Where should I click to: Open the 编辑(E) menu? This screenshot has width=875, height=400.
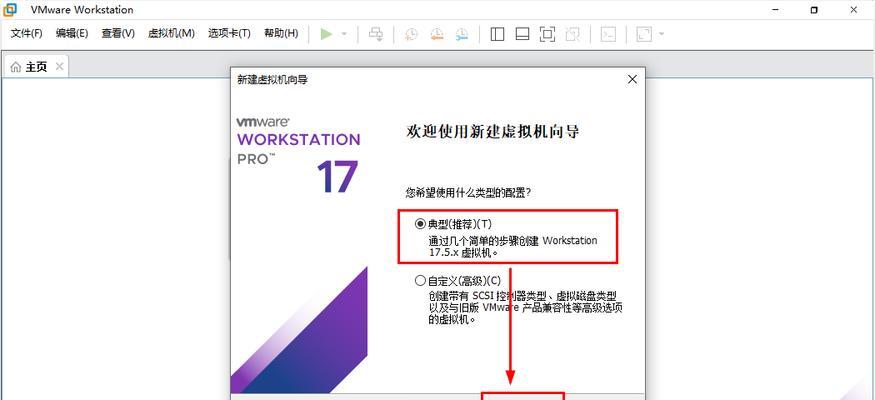point(72,33)
